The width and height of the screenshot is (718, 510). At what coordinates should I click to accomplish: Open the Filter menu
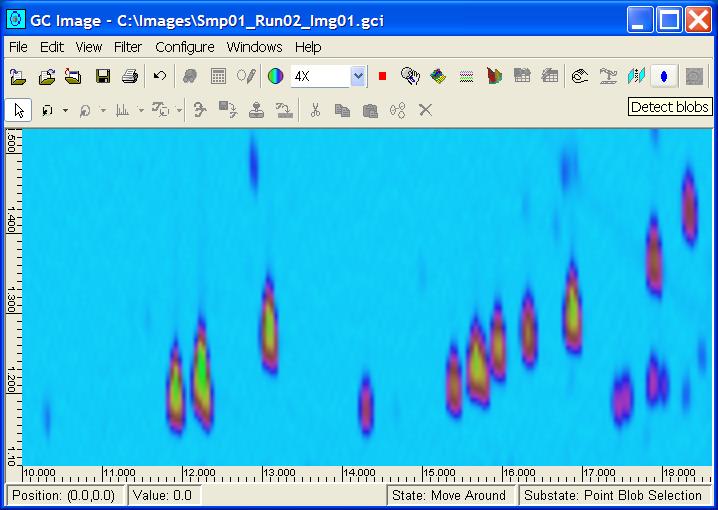128,47
